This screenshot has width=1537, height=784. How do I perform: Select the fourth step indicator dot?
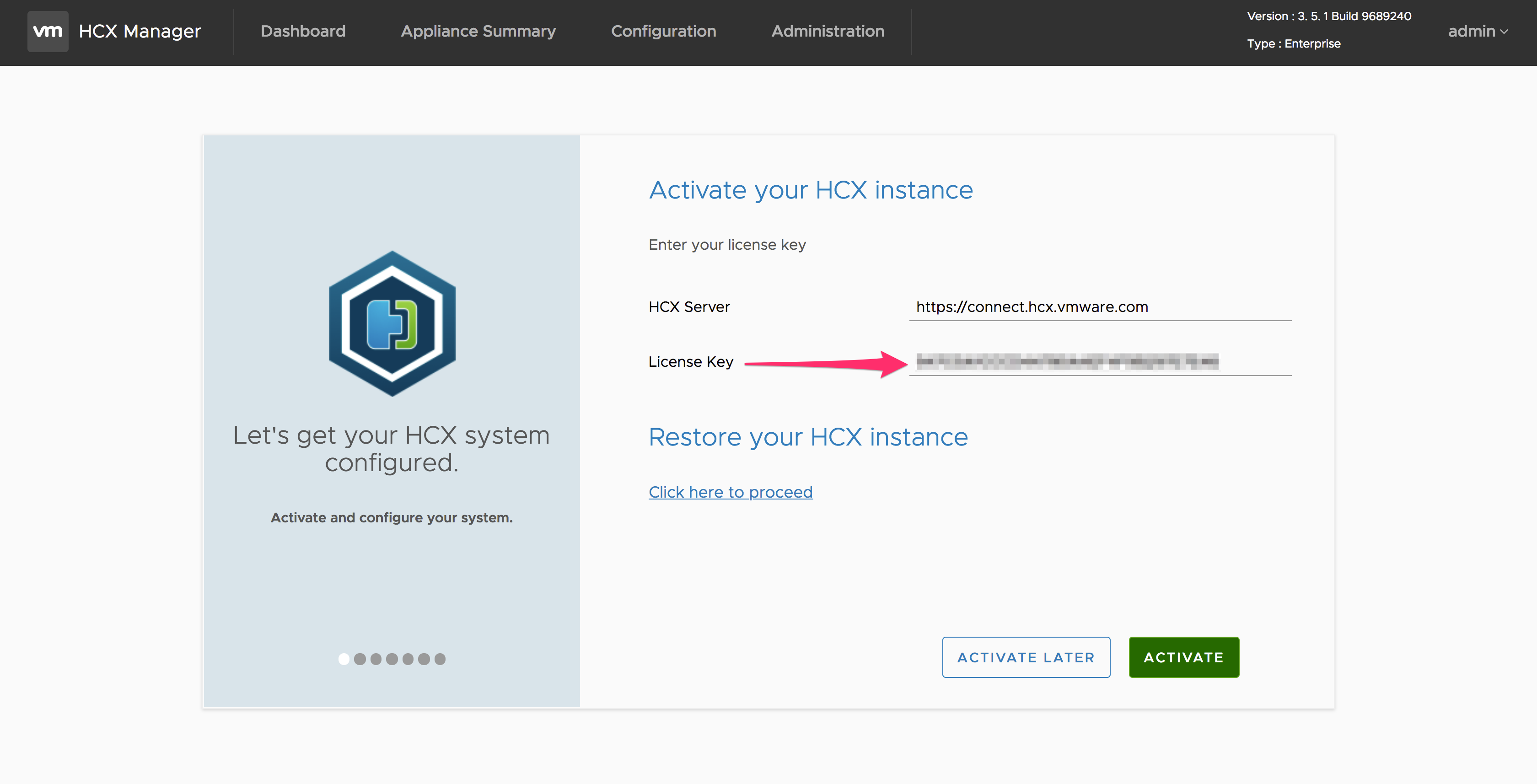[392, 659]
